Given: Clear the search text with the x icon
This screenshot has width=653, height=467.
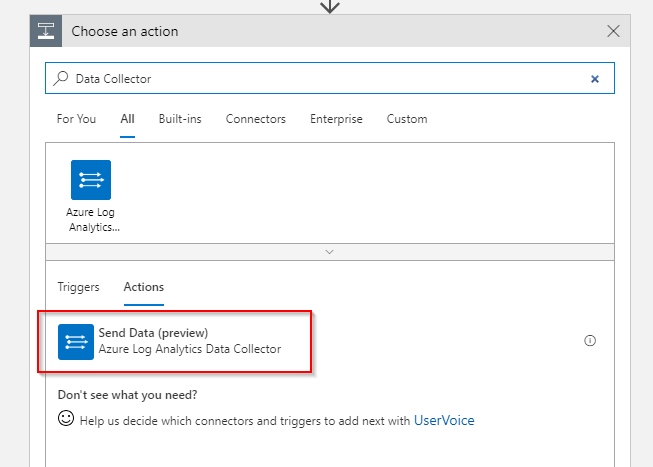Looking at the screenshot, I should [x=595, y=78].
